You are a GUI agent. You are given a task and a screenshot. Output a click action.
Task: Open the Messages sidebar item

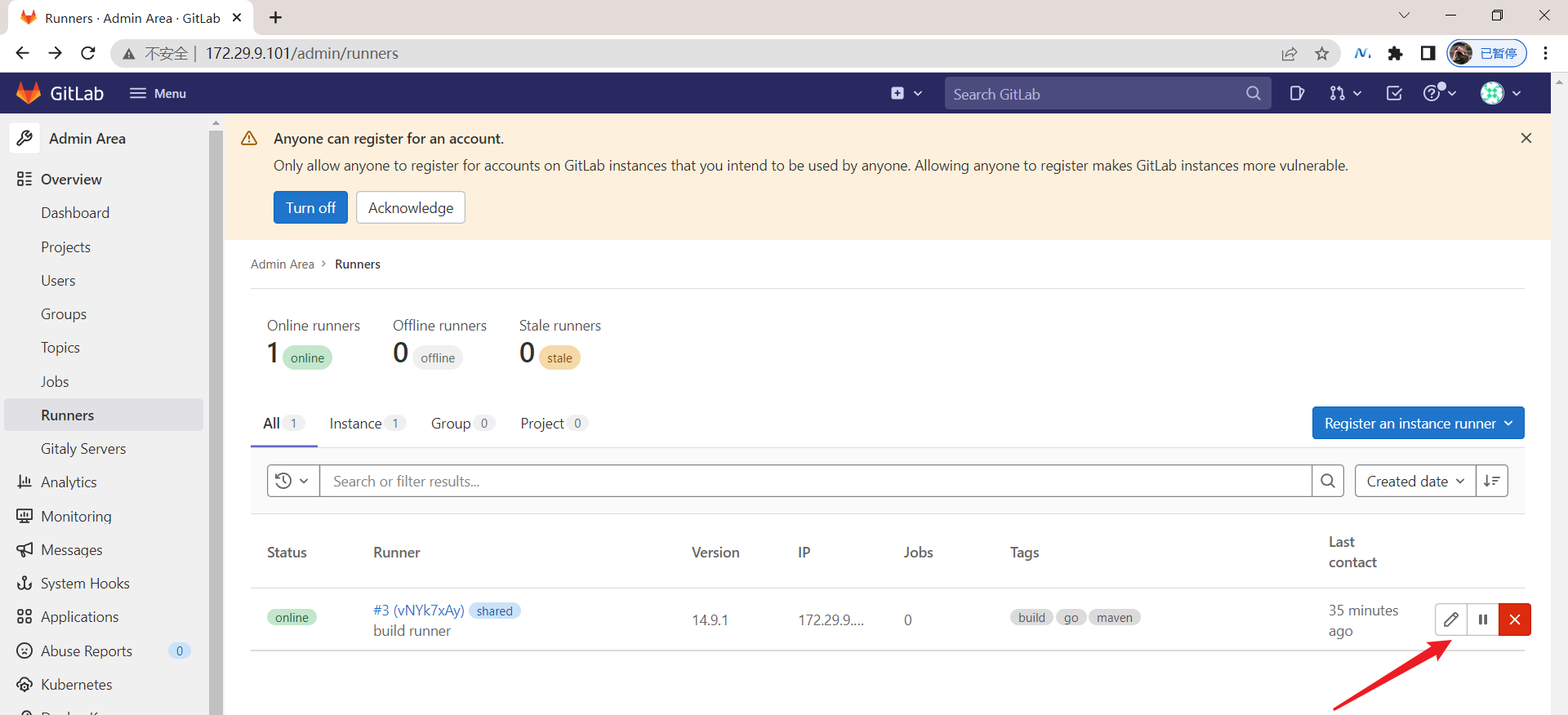pos(72,550)
